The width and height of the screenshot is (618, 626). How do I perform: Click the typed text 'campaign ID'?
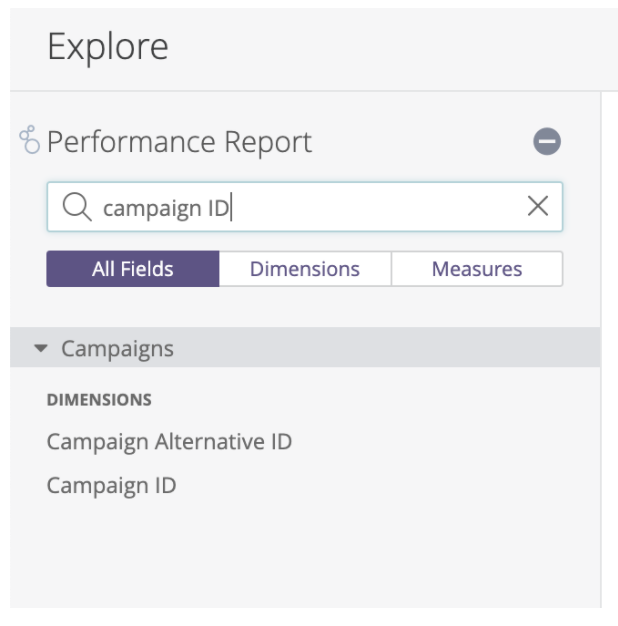click(x=165, y=208)
